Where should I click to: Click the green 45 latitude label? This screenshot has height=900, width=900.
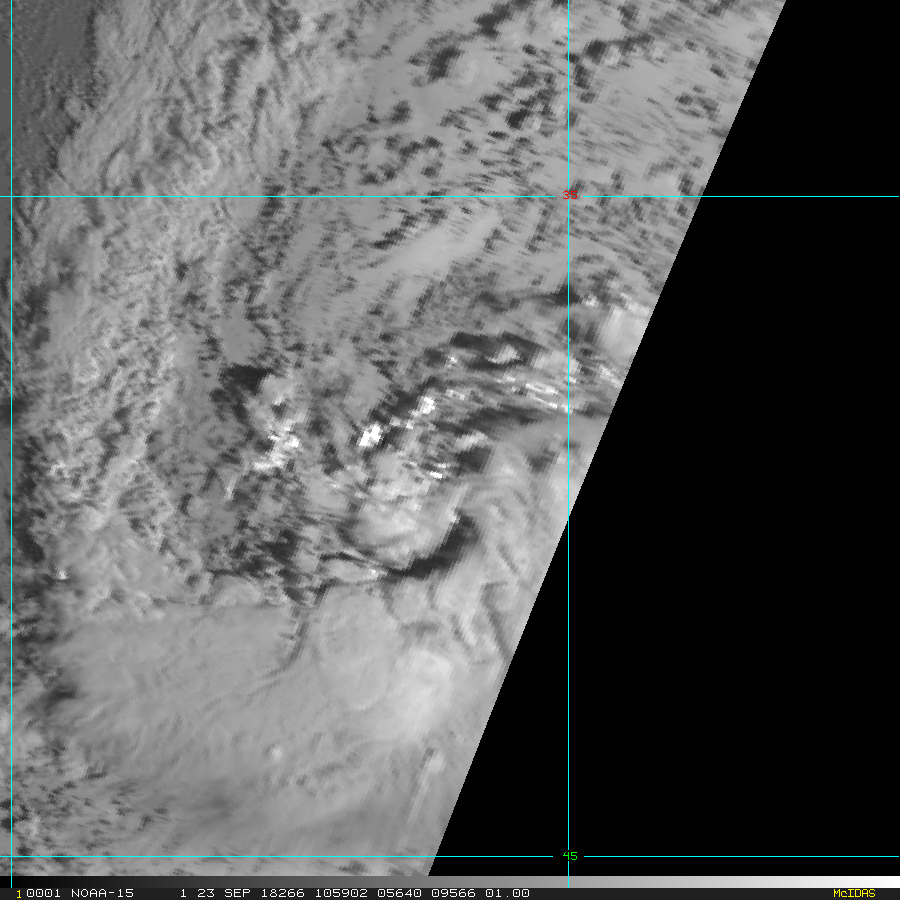click(569, 856)
